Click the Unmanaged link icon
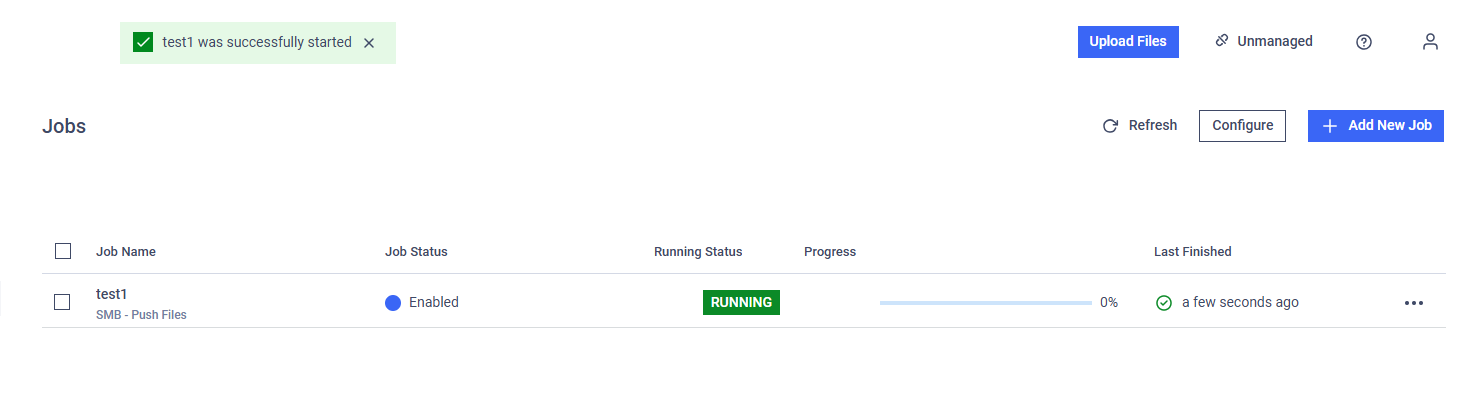 pos(1221,41)
